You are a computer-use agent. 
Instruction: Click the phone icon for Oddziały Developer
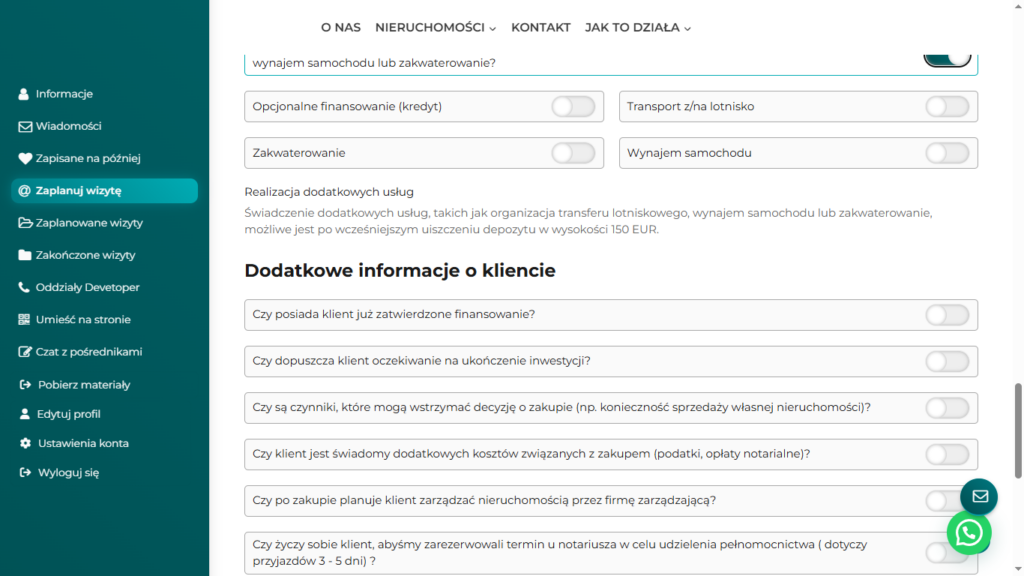tap(25, 287)
